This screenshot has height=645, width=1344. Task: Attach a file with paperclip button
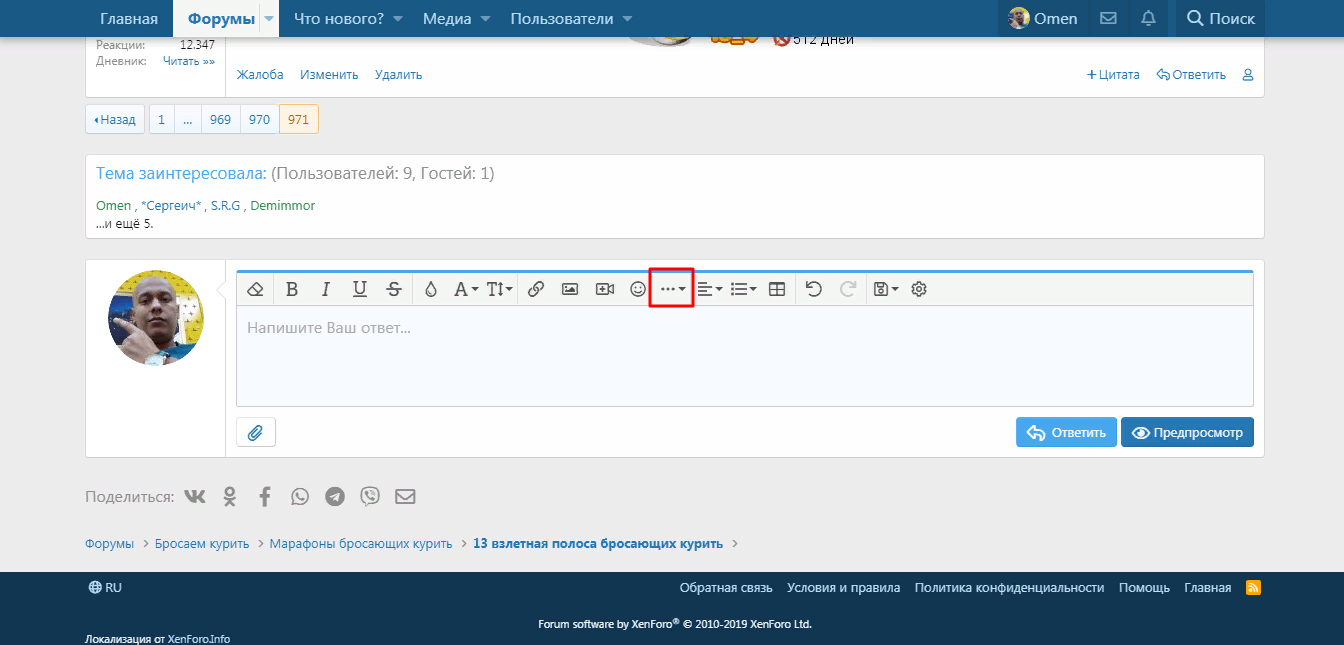pyautogui.click(x=256, y=432)
